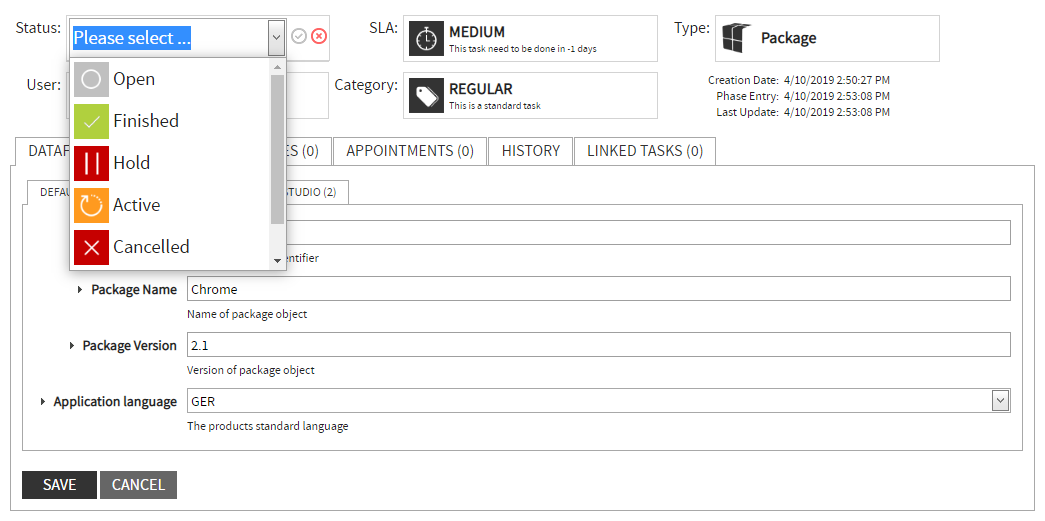Click 'This is a standard task' text
This screenshot has width=1045, height=521.
495,105
